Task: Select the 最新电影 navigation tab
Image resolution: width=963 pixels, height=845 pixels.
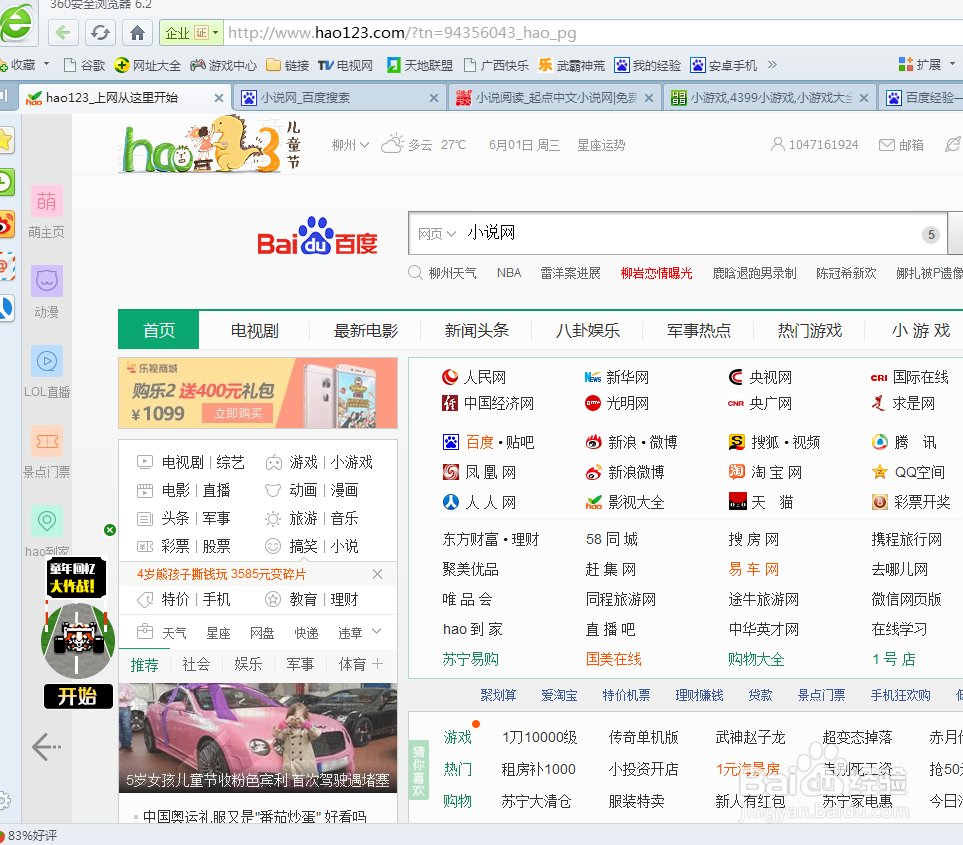Action: [365, 331]
